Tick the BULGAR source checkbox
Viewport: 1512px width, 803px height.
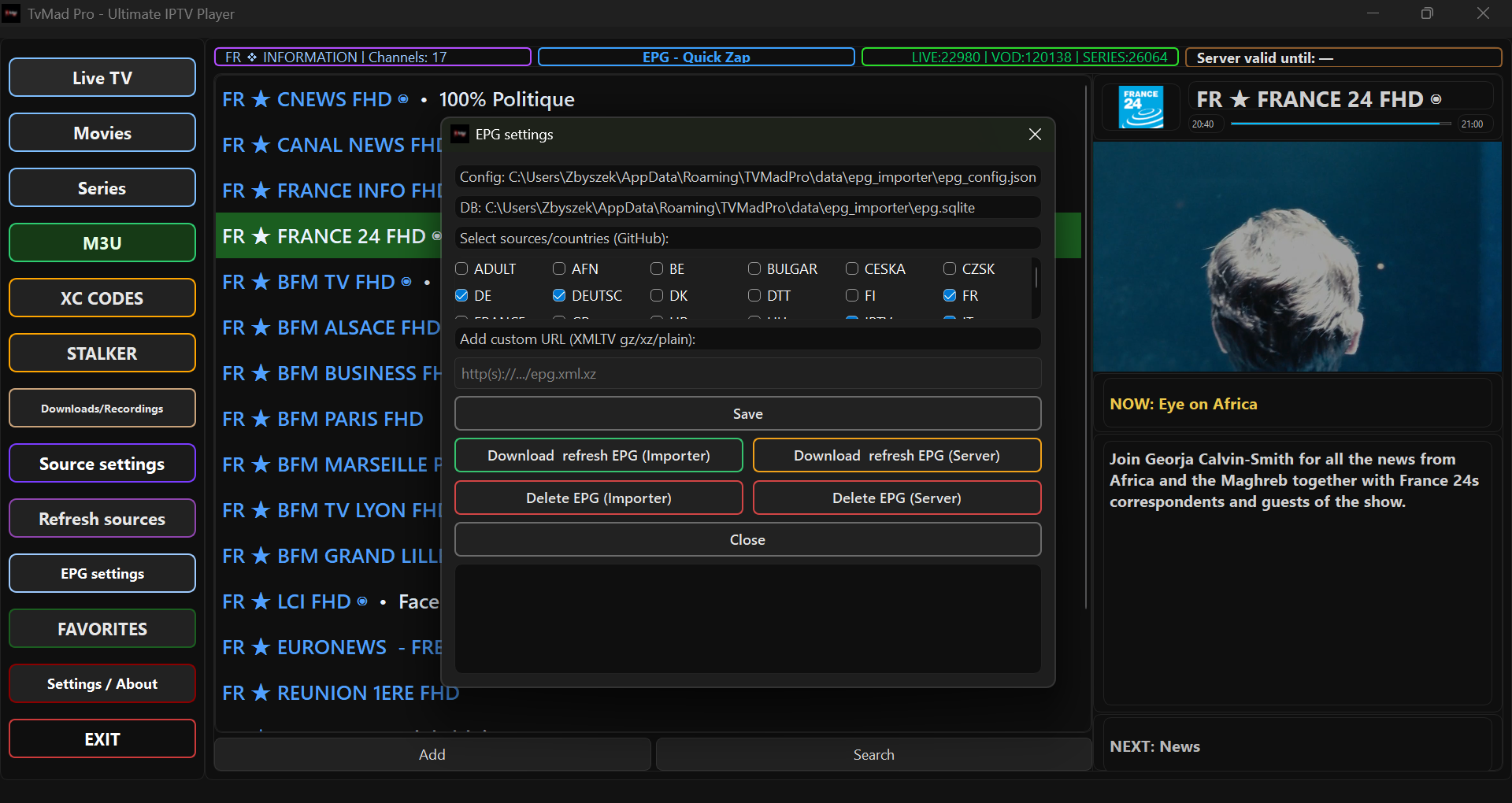tap(754, 268)
